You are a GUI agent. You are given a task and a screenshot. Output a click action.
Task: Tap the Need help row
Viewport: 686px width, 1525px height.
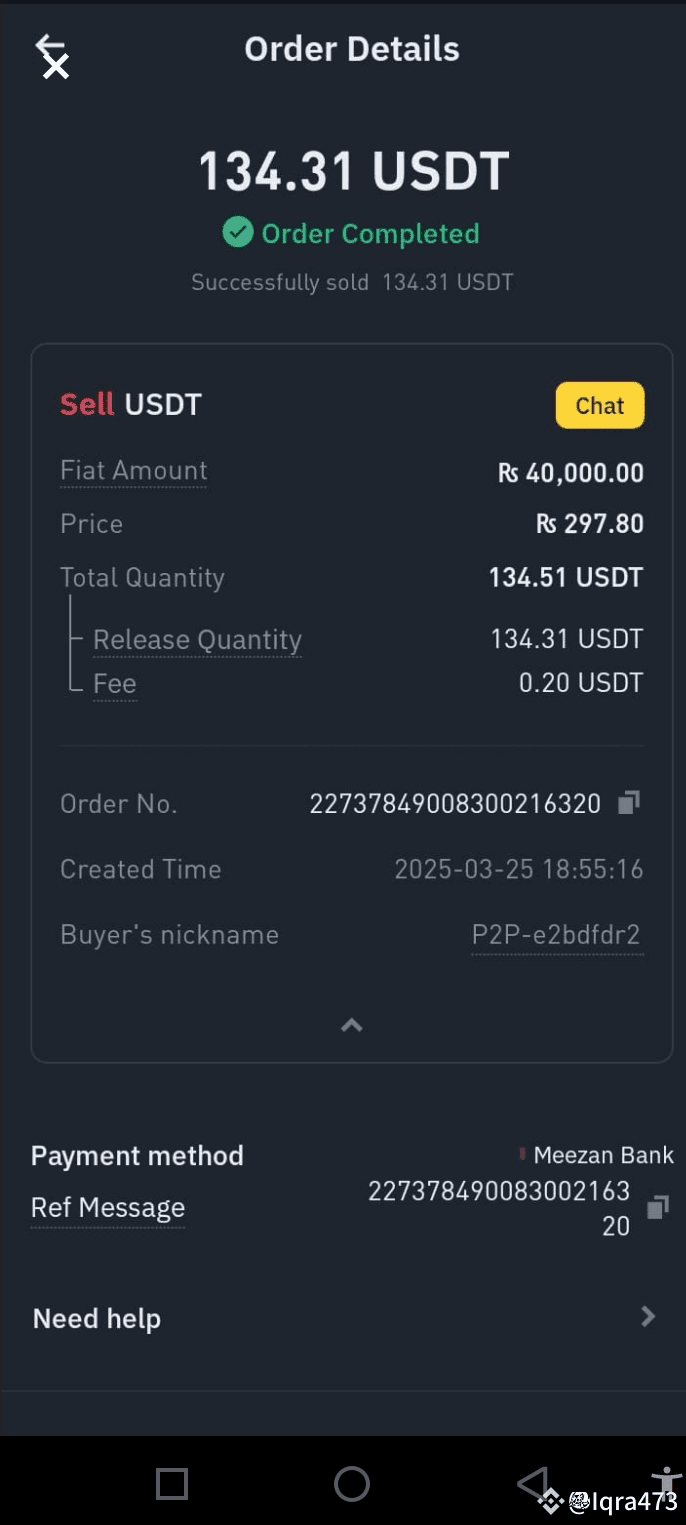click(x=344, y=1318)
